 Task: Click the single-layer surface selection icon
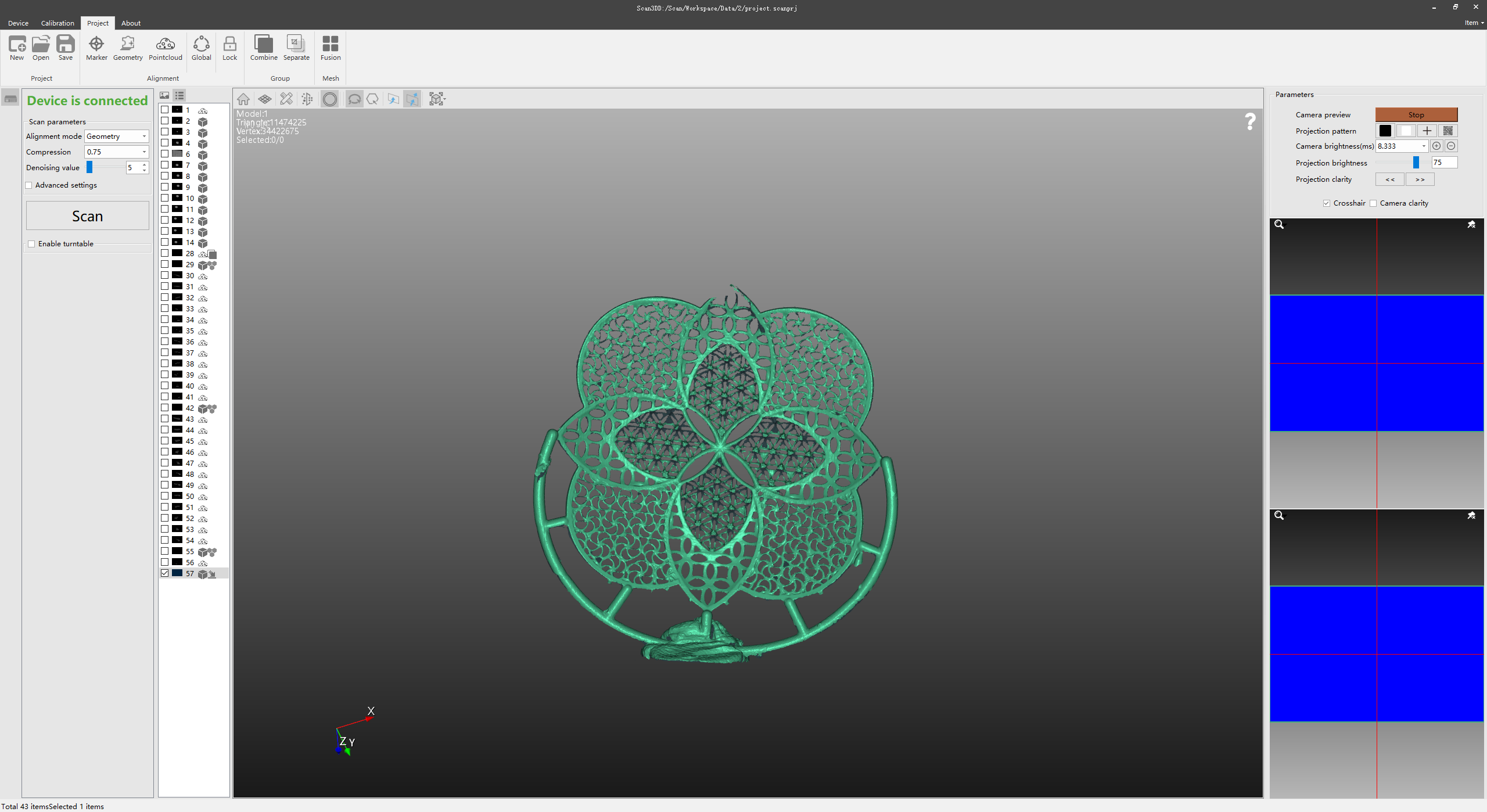click(x=393, y=99)
